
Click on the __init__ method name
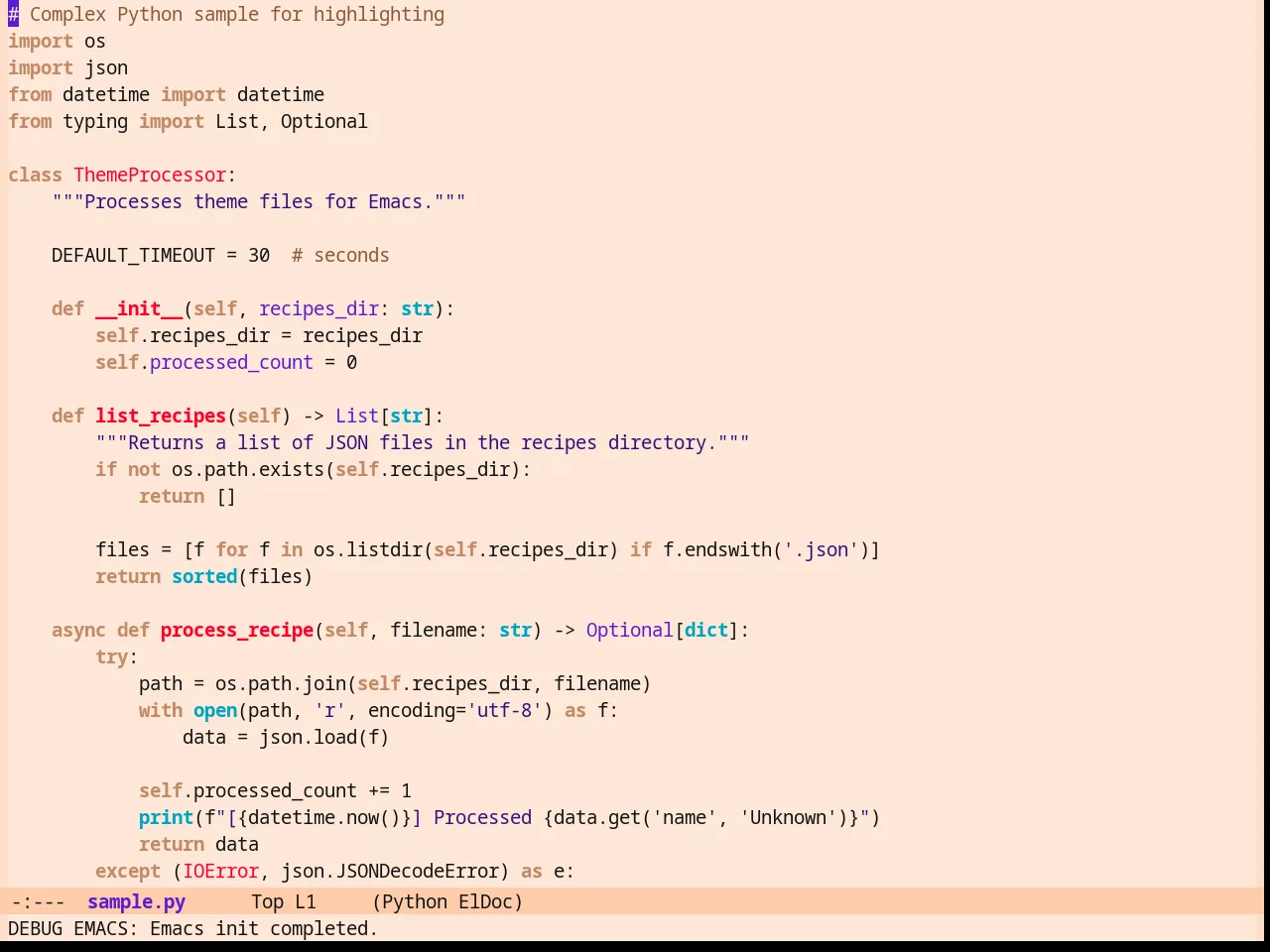tap(139, 308)
